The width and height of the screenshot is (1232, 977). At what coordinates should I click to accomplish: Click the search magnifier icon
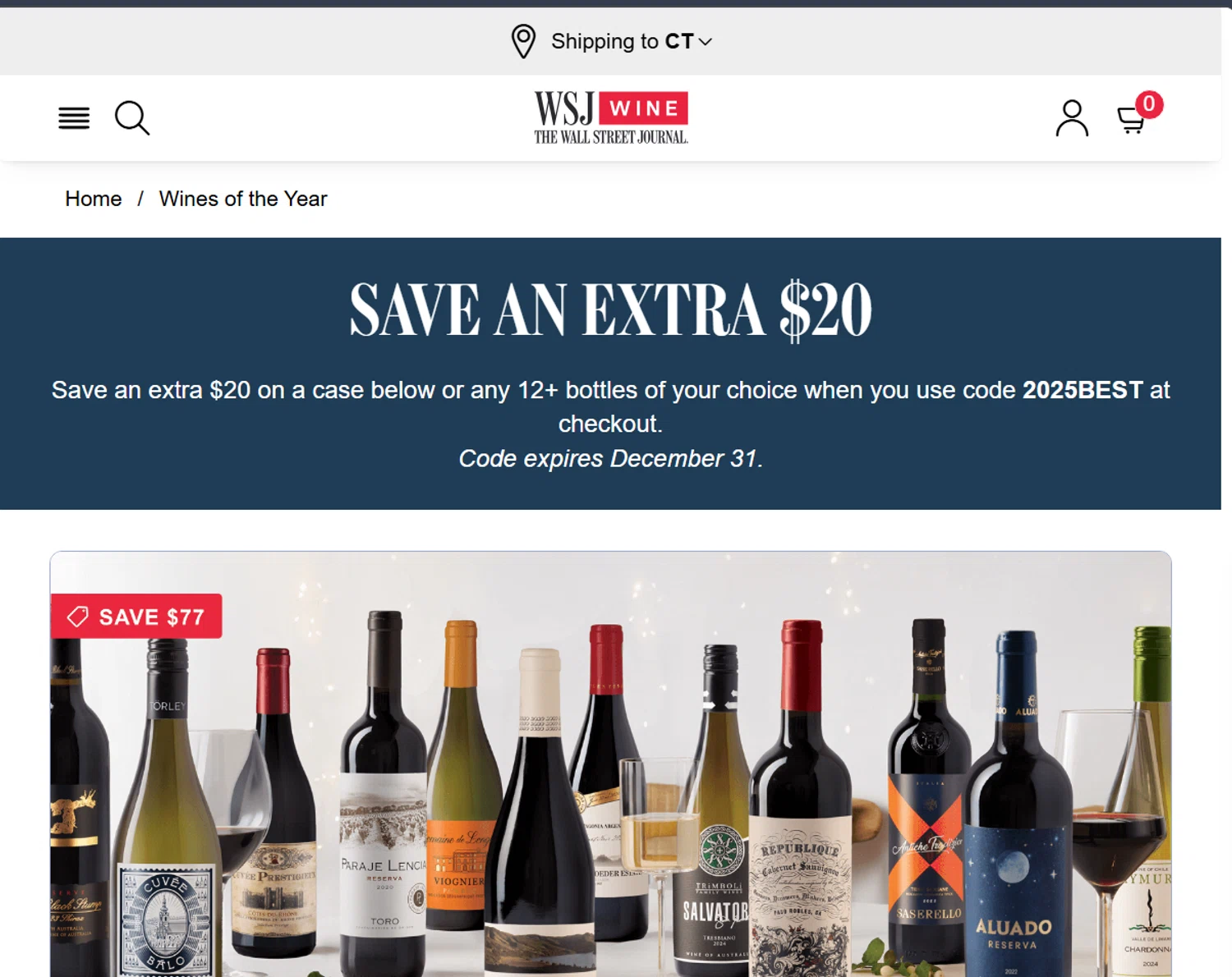click(x=132, y=118)
